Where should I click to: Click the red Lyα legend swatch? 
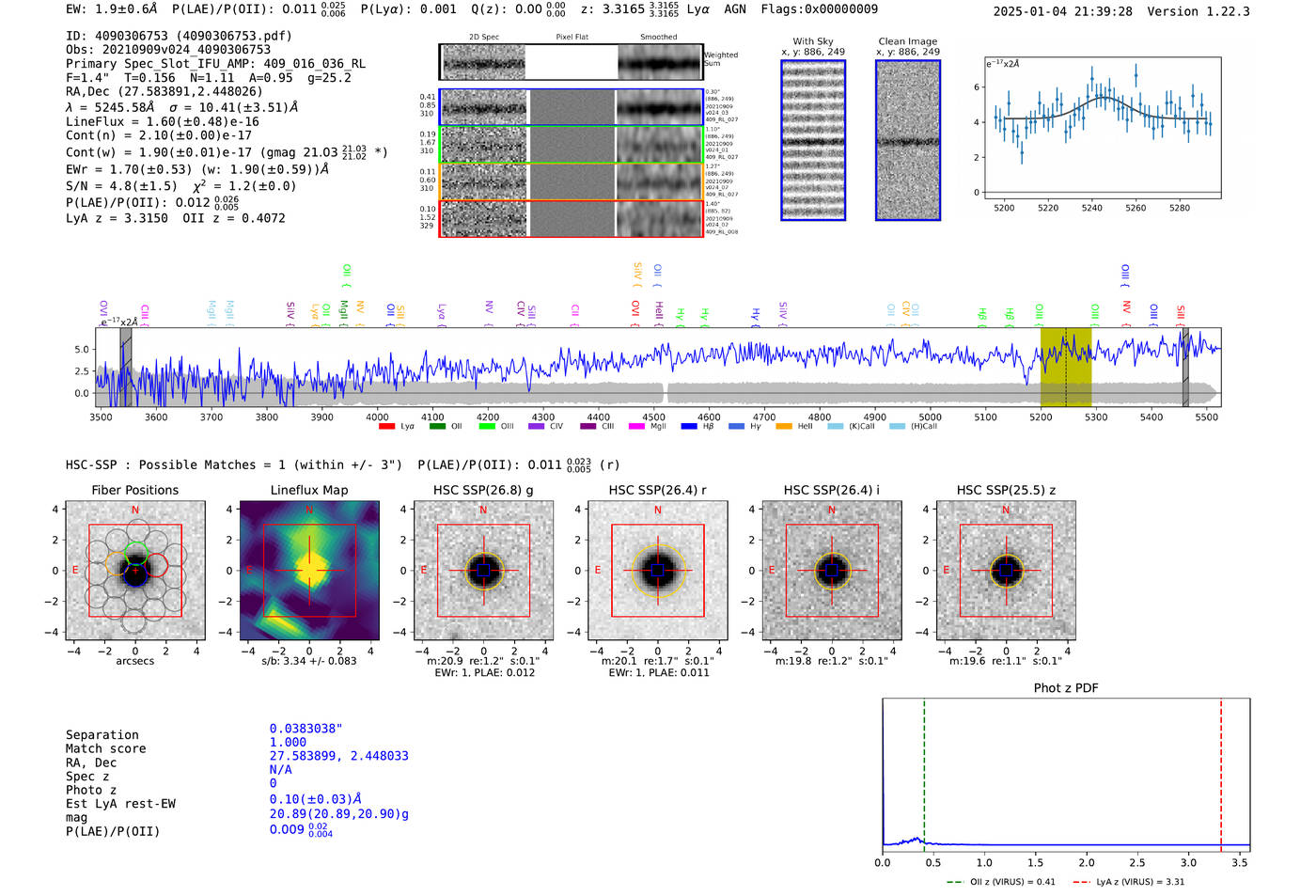(x=386, y=427)
